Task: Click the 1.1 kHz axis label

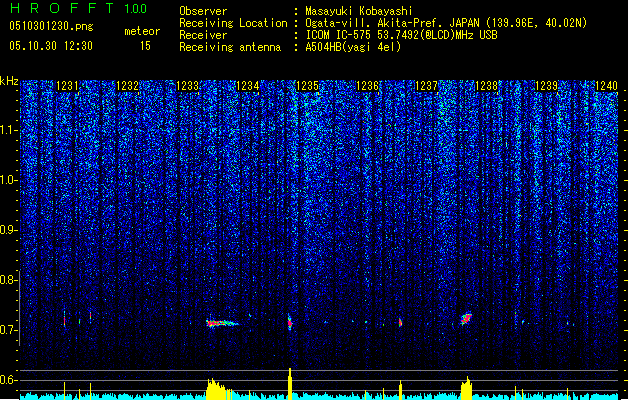Action: pos(8,130)
